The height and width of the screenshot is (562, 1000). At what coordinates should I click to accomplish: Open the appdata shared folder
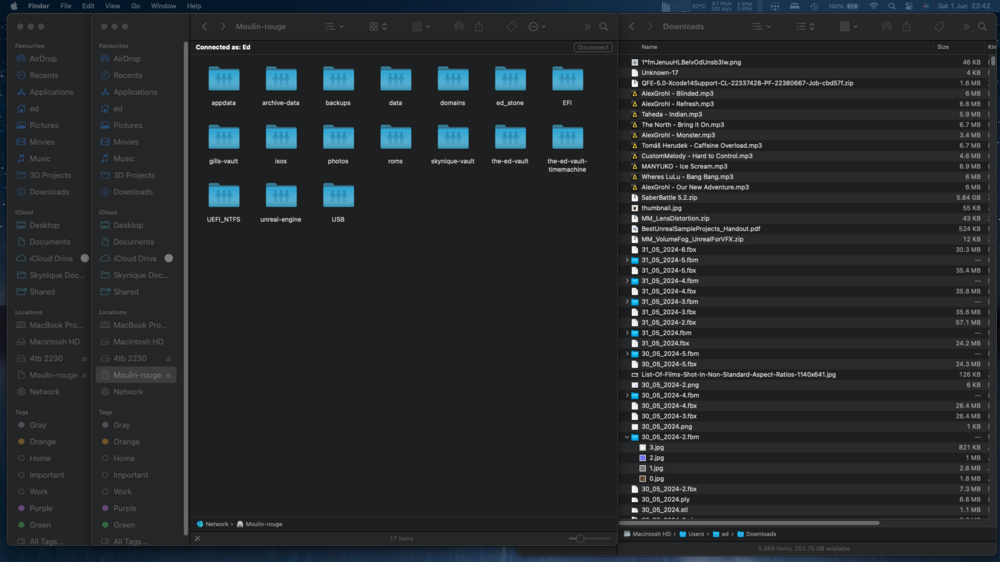(224, 79)
